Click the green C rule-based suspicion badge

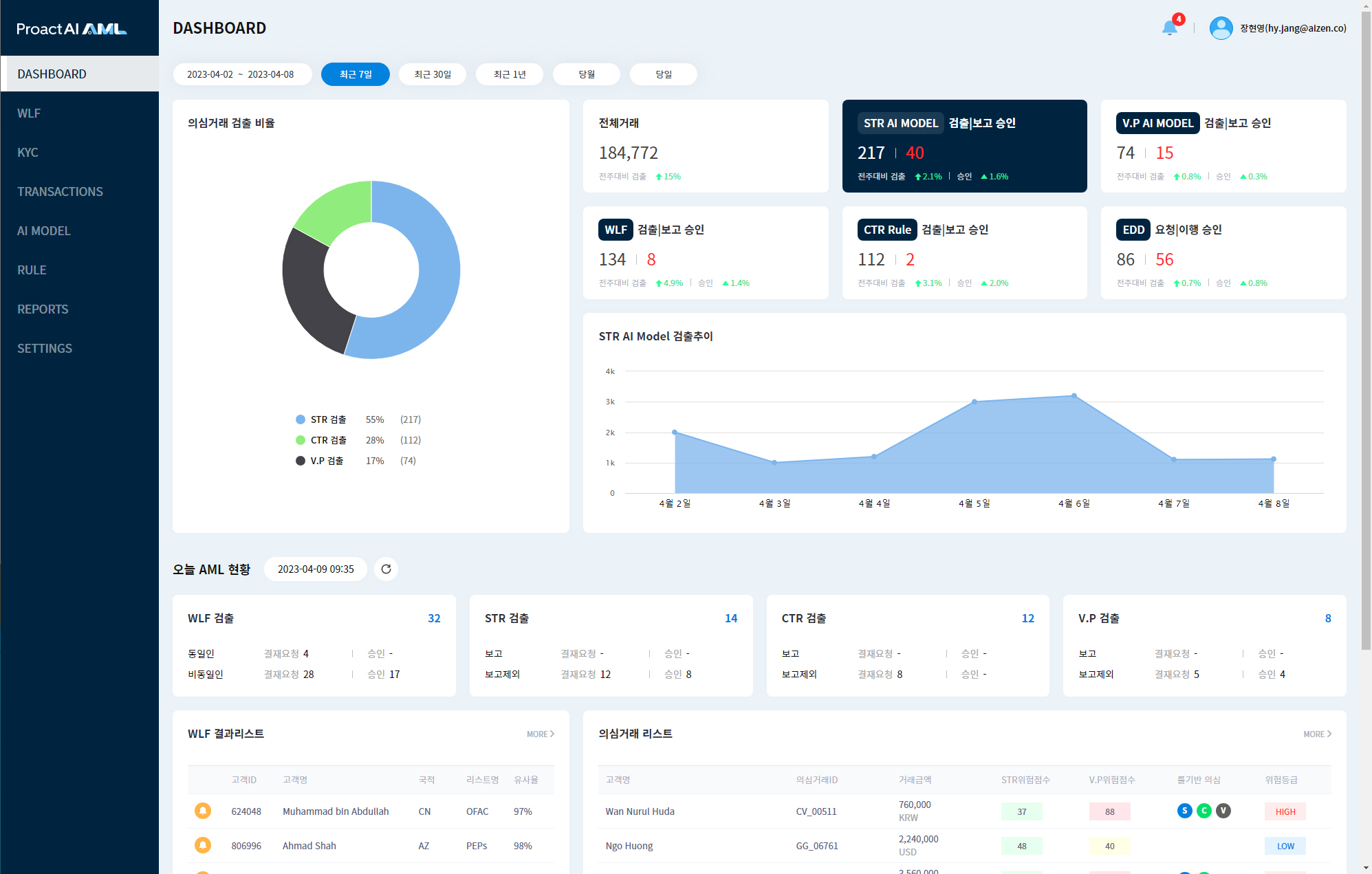tap(1204, 811)
